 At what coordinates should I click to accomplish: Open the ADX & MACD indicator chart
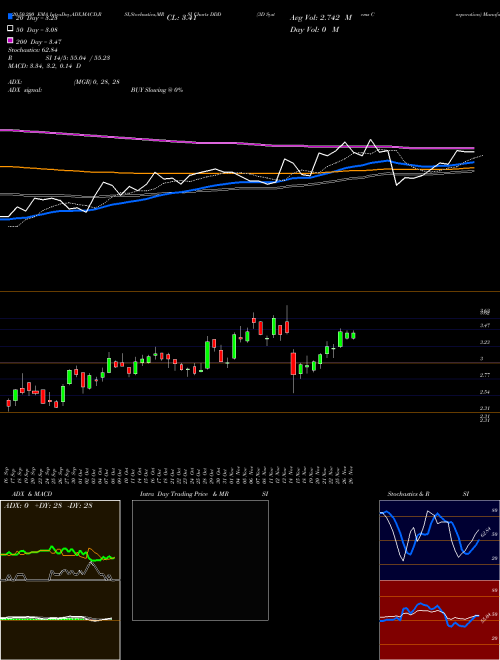60,580
